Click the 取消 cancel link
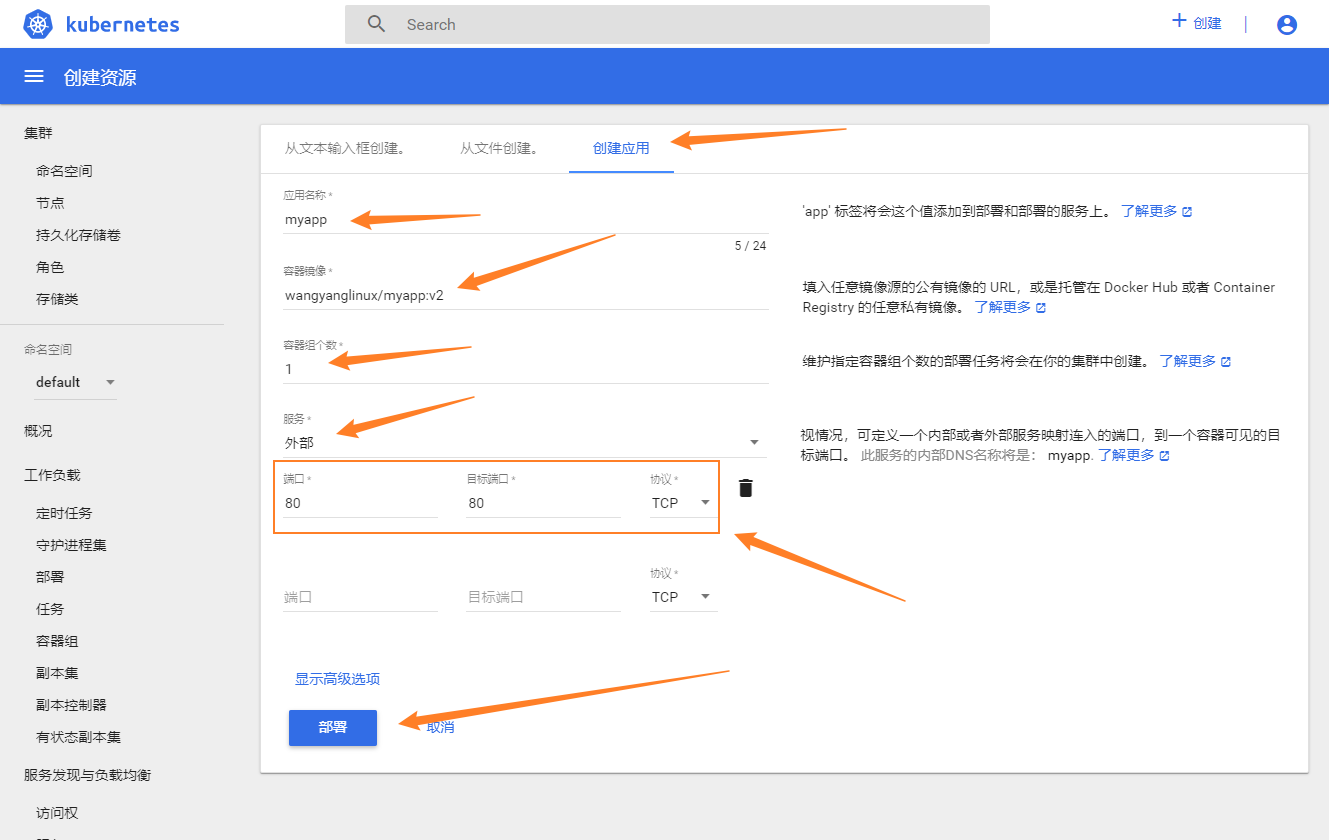Screen dimensions: 1329x840 pos(440,727)
